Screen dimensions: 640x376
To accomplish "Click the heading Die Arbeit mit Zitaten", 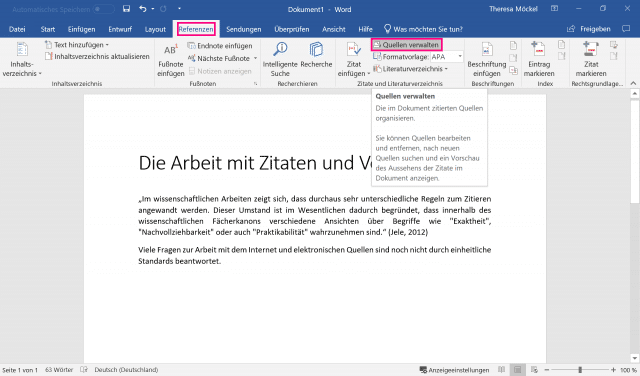I will point(254,163).
